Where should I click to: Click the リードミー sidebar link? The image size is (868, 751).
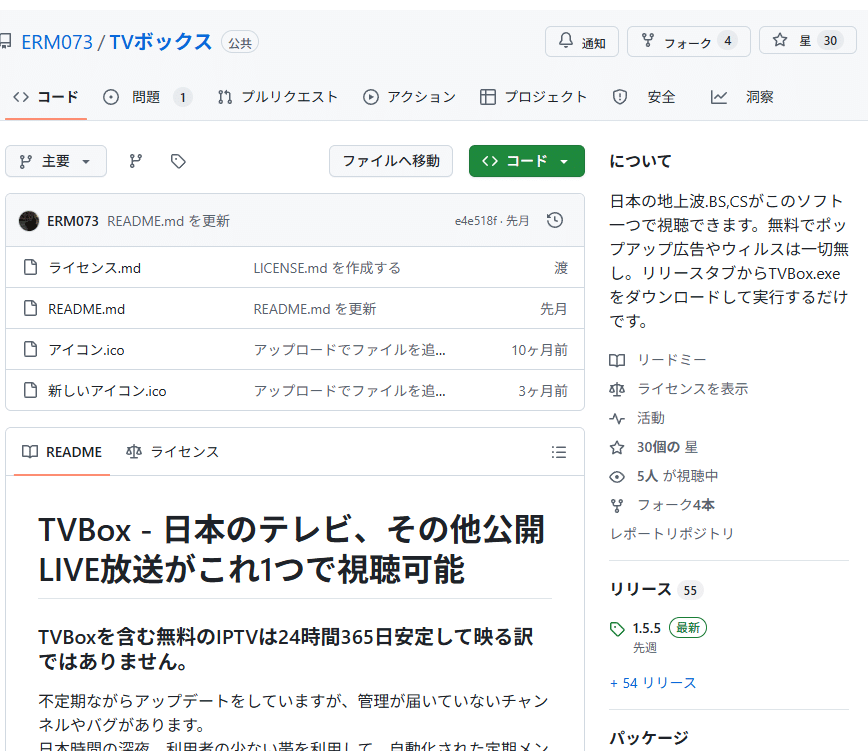[671, 360]
